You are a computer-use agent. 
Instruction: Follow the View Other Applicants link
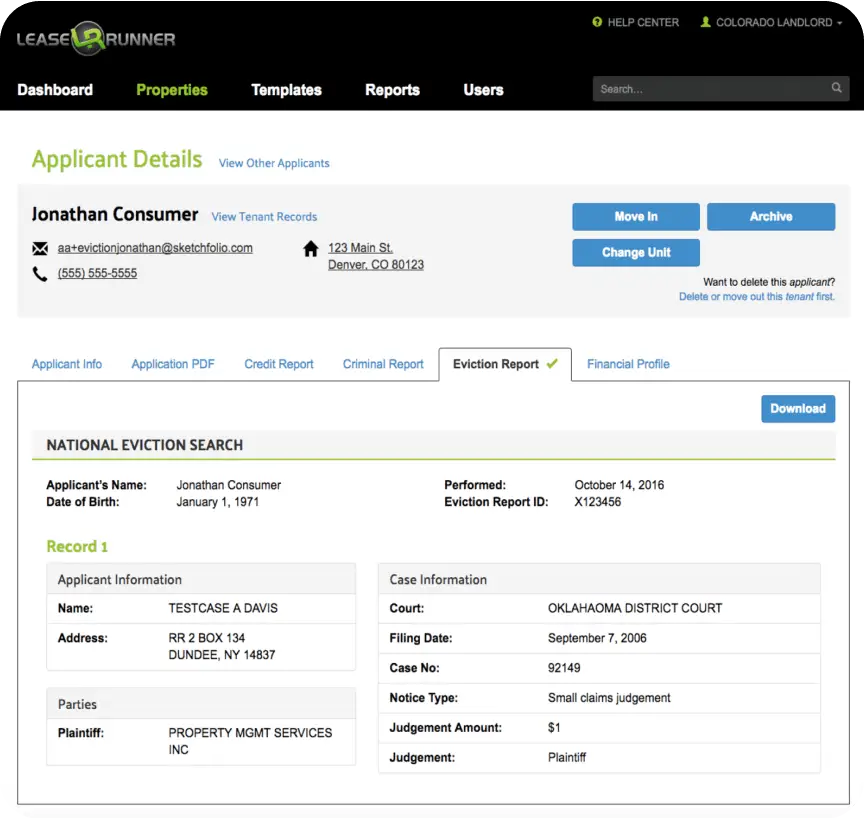point(274,163)
